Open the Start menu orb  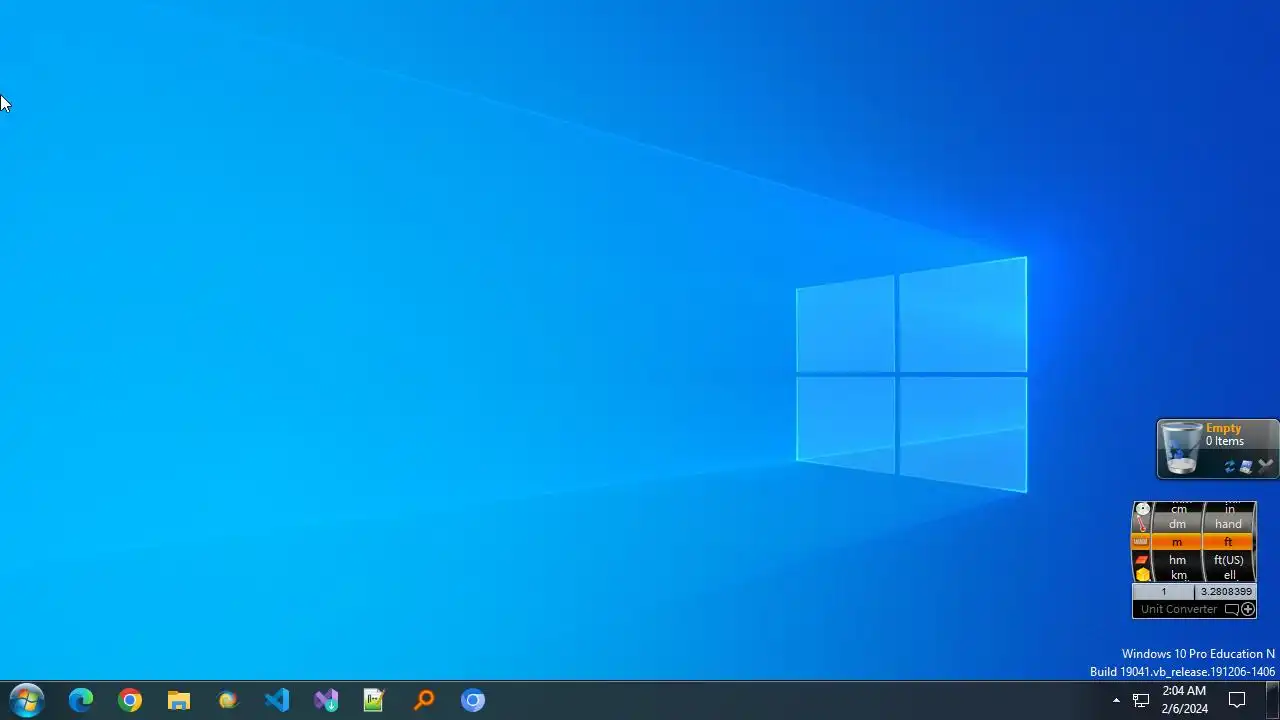tap(27, 700)
